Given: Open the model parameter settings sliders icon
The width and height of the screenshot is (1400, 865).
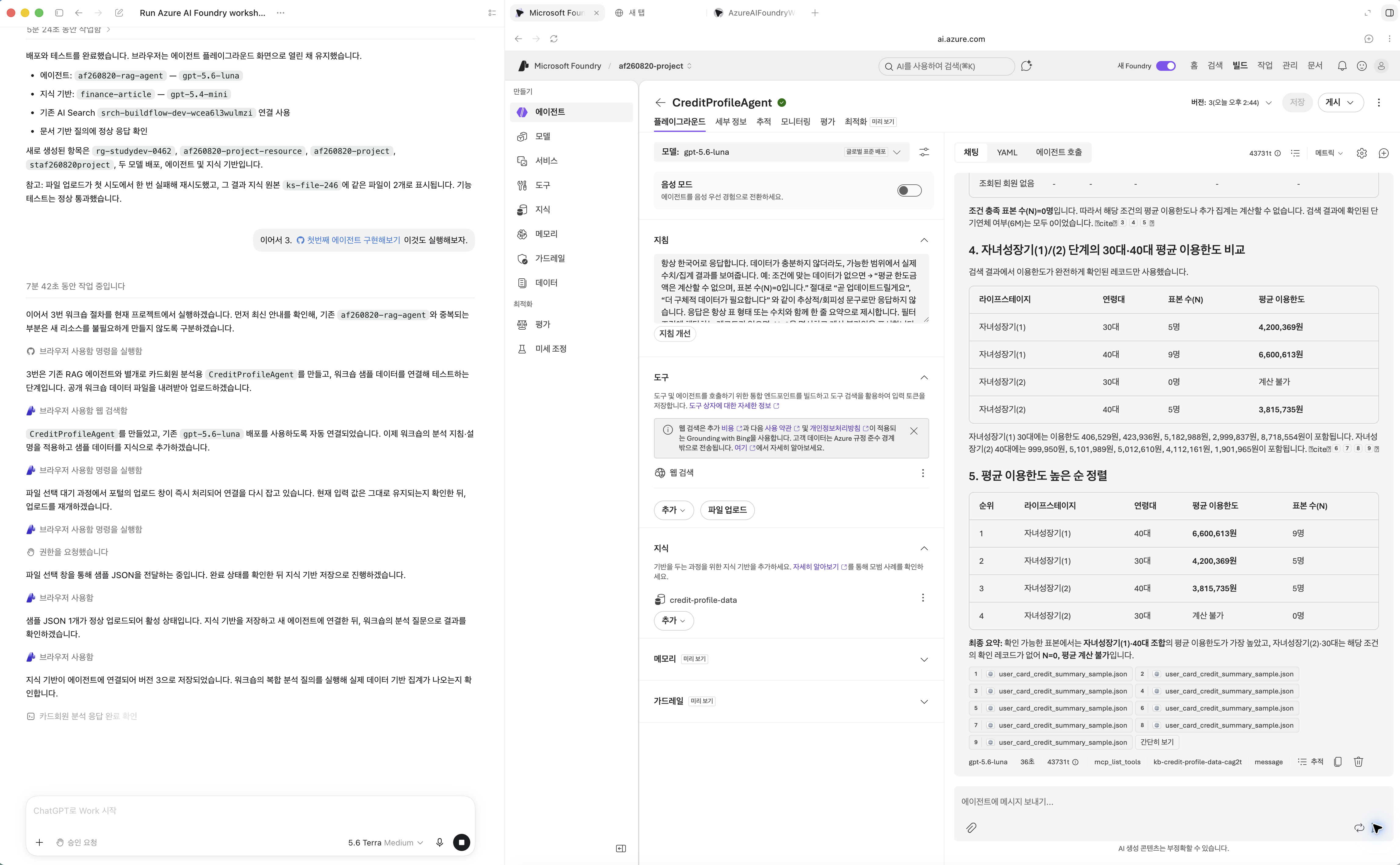Looking at the screenshot, I should click(924, 152).
